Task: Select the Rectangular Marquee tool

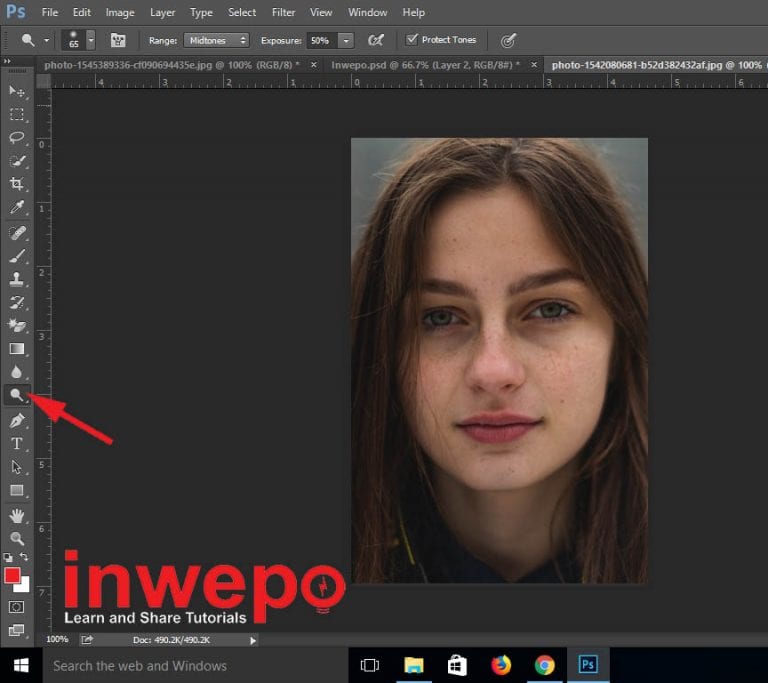Action: point(17,114)
